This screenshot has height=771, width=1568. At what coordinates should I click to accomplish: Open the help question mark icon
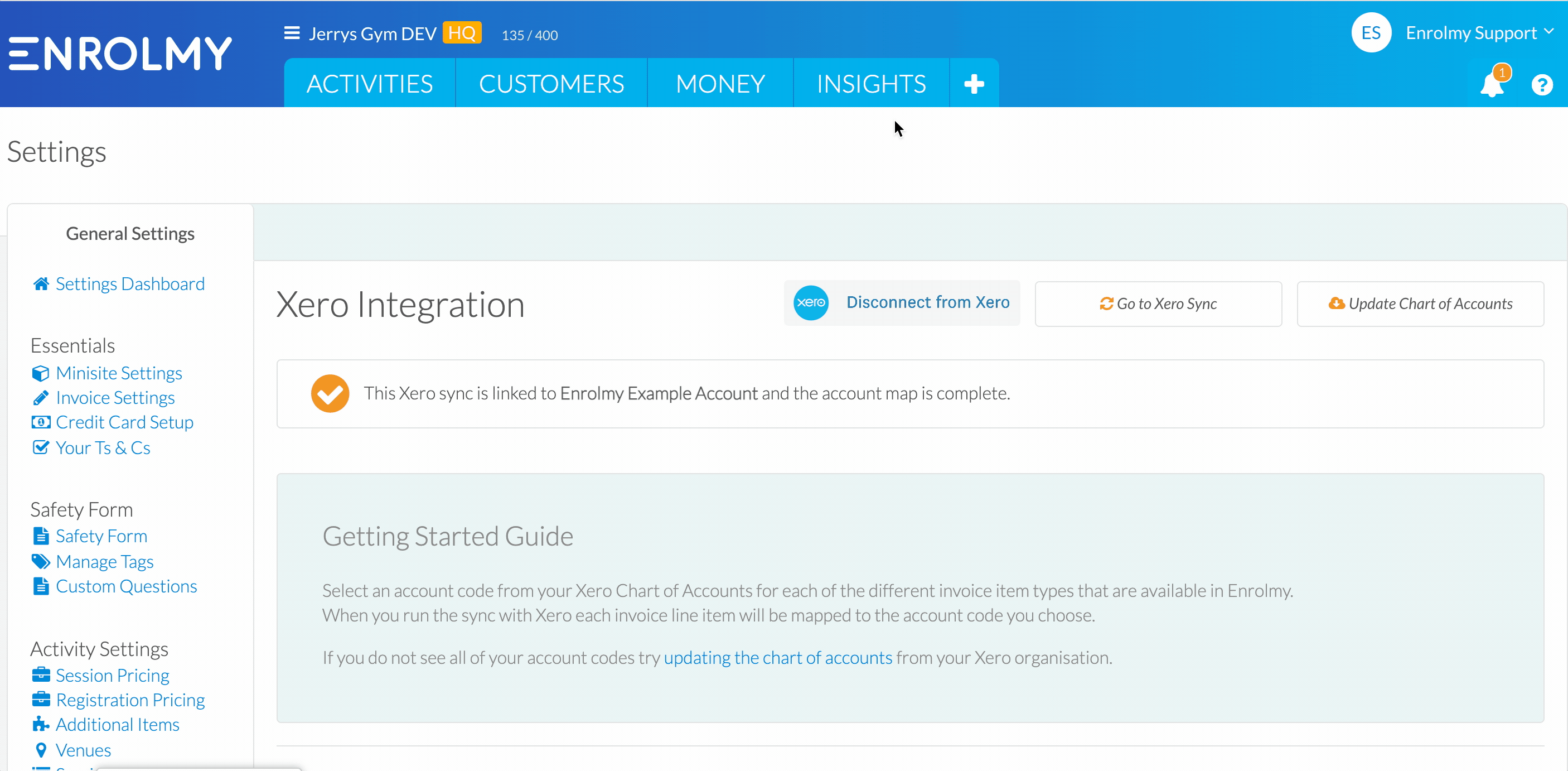(1542, 85)
